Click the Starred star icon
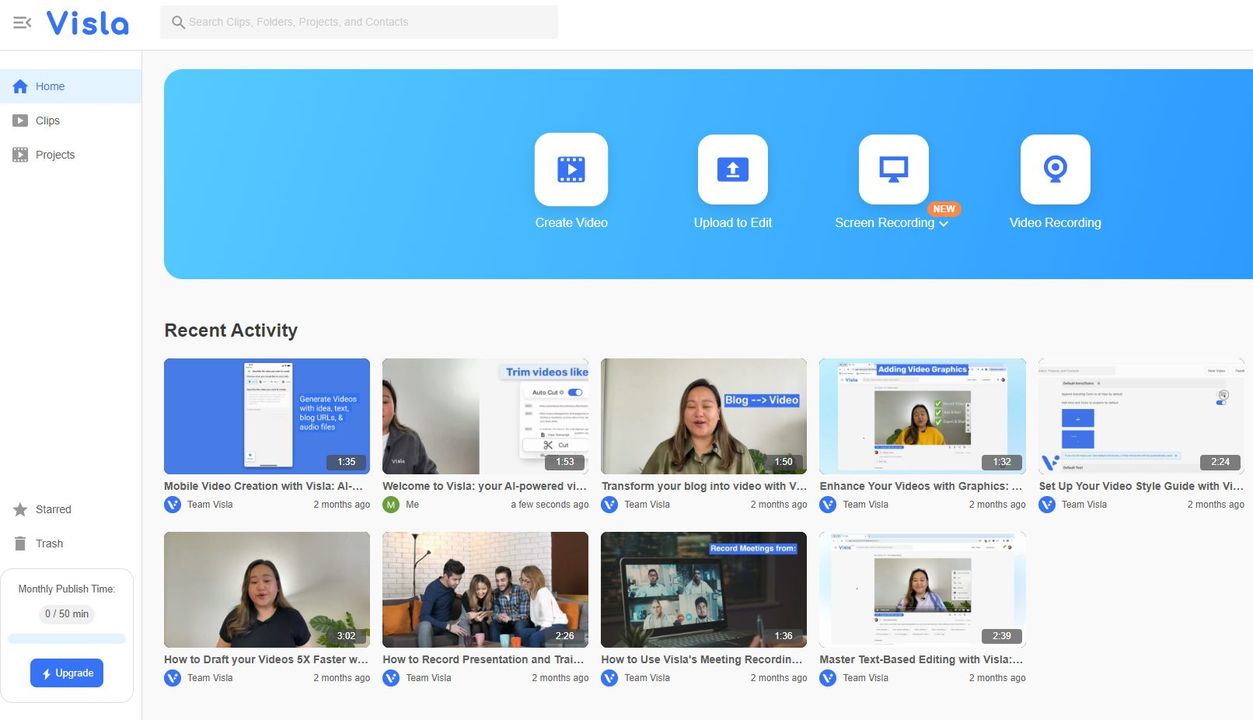1253x720 pixels. coord(20,510)
